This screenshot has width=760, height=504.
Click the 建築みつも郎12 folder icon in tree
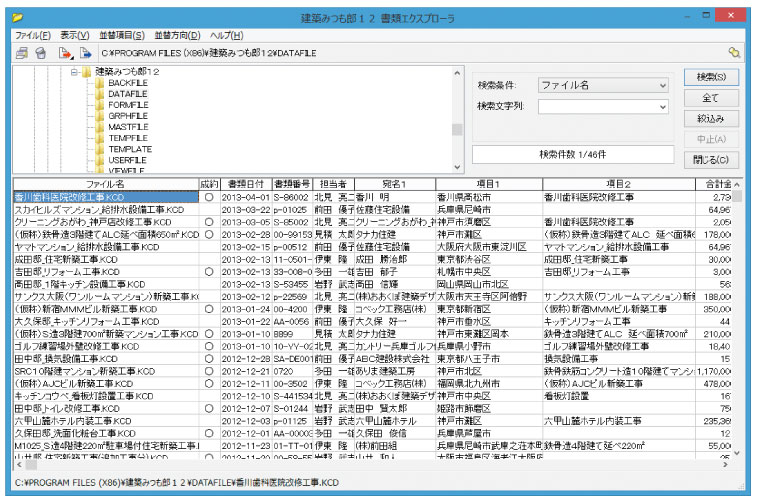(x=87, y=72)
